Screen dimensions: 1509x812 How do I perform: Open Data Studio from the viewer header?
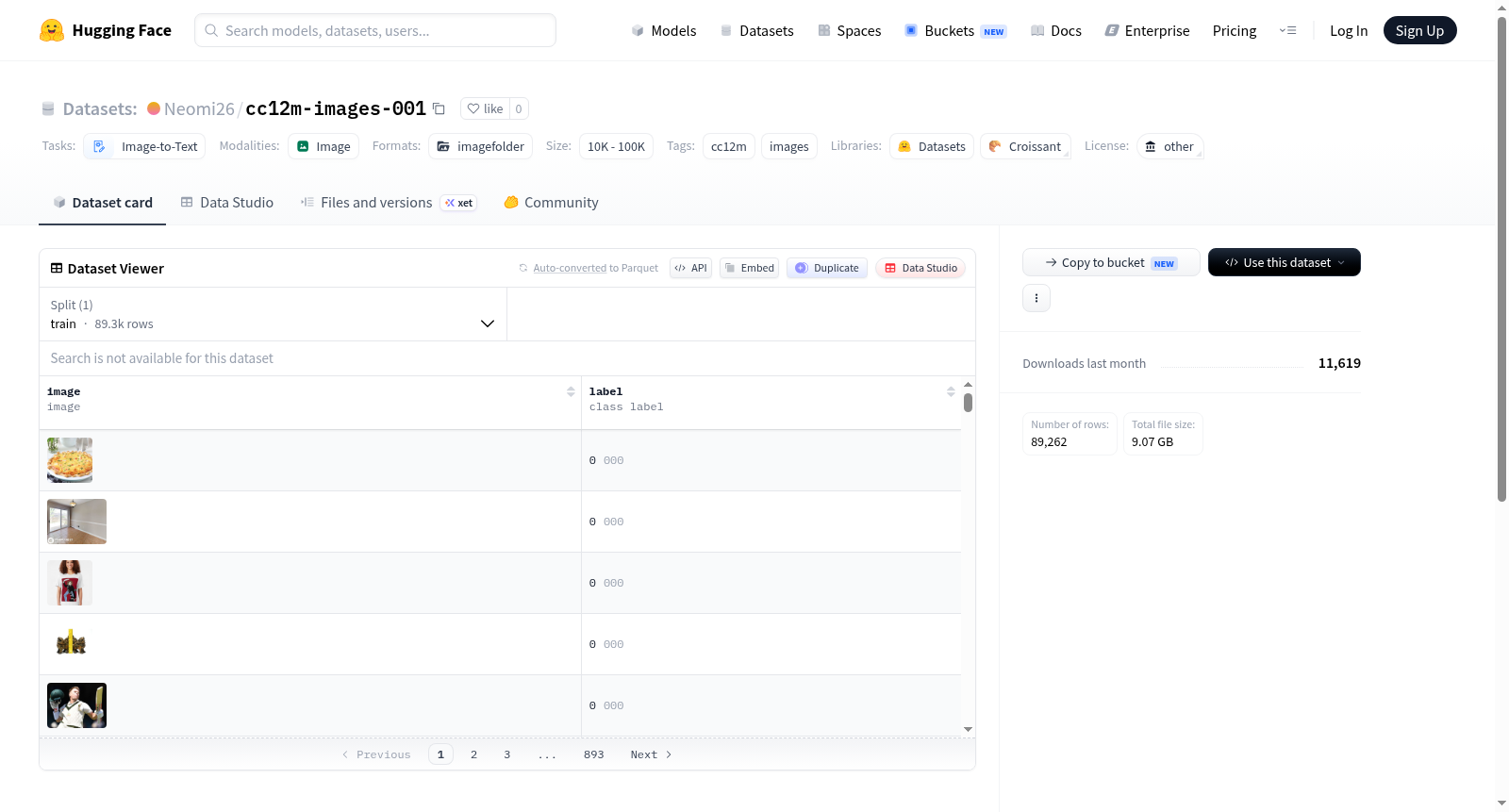point(920,268)
